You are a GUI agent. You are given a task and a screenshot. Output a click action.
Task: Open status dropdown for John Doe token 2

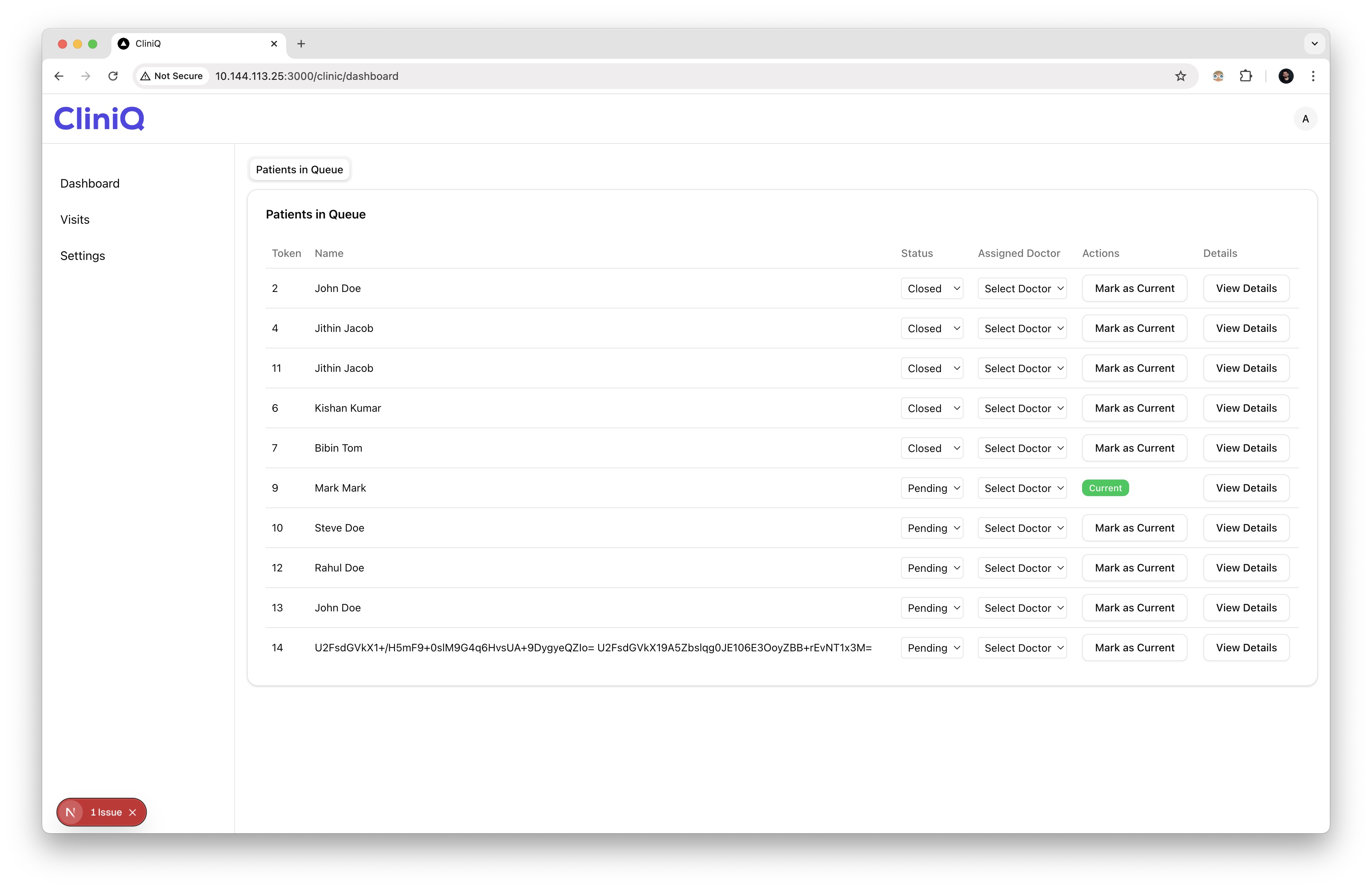pyautogui.click(x=931, y=289)
